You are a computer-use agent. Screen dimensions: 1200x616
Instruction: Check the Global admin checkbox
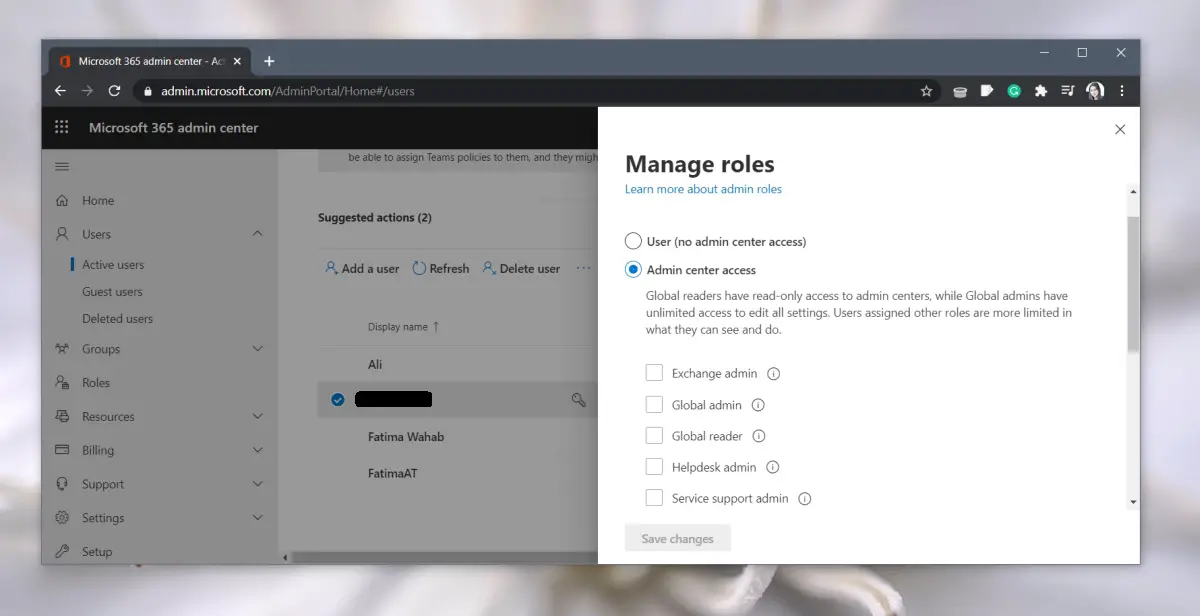[x=654, y=405]
